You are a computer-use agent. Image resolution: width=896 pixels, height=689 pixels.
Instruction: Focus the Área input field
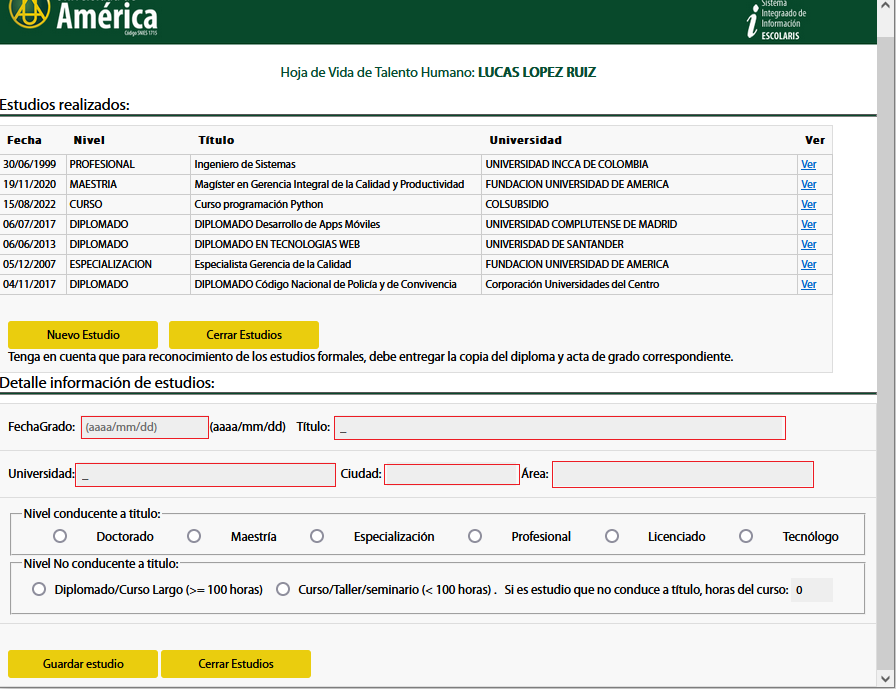click(x=683, y=474)
